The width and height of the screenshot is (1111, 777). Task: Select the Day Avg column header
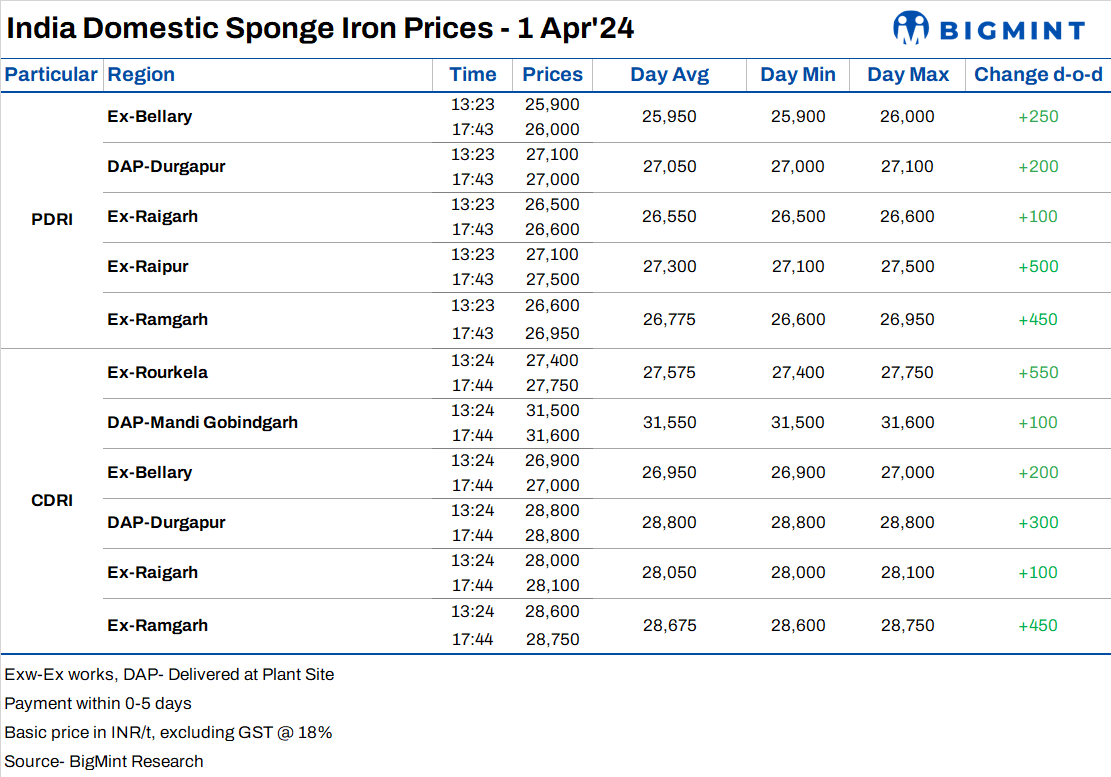pyautogui.click(x=669, y=74)
